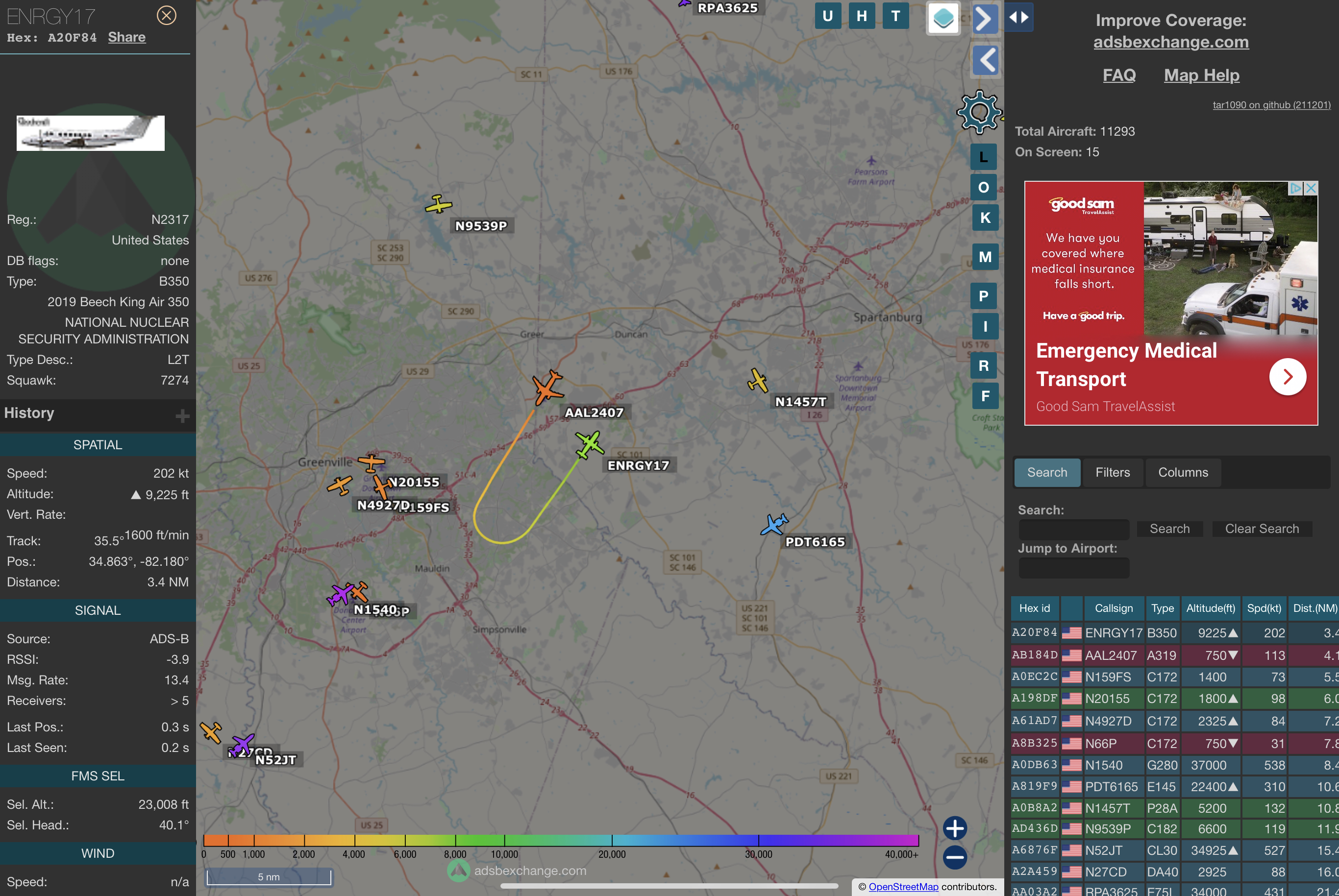
Task: Toggle the U map button
Action: (x=827, y=16)
